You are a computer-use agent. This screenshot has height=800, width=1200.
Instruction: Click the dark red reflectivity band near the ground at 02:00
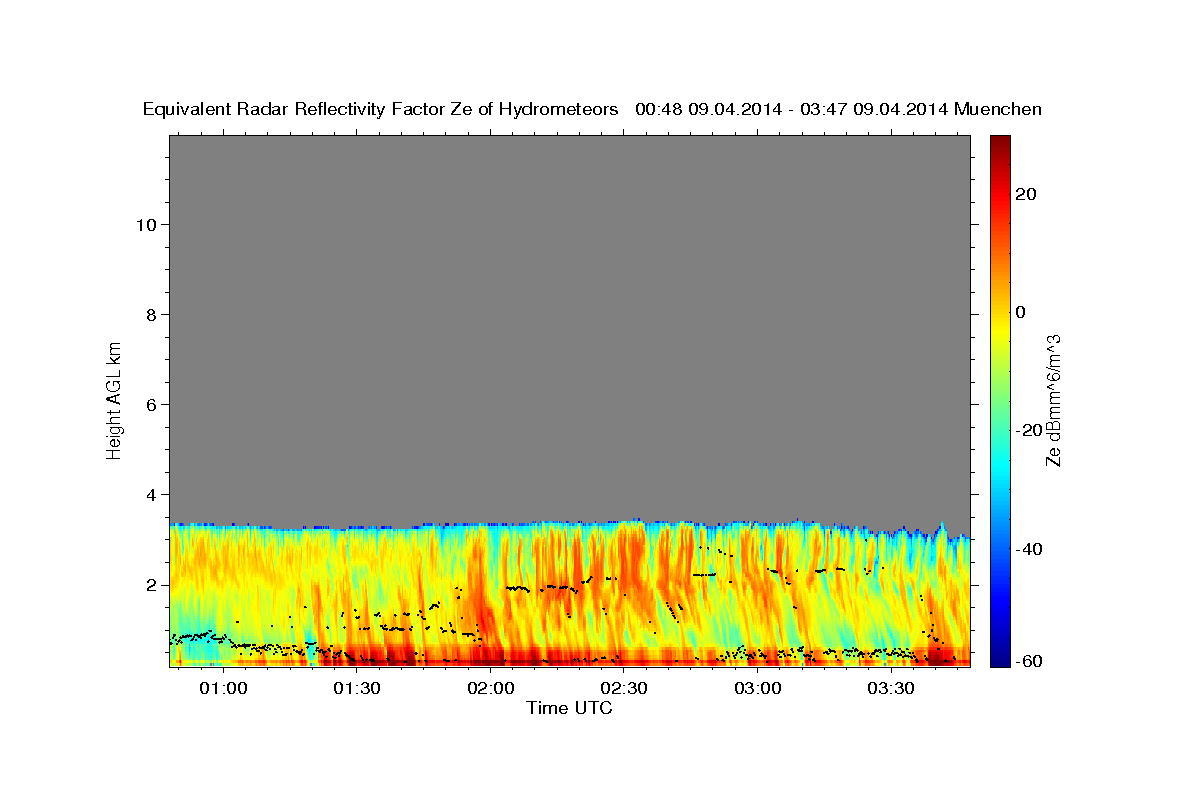click(x=491, y=657)
